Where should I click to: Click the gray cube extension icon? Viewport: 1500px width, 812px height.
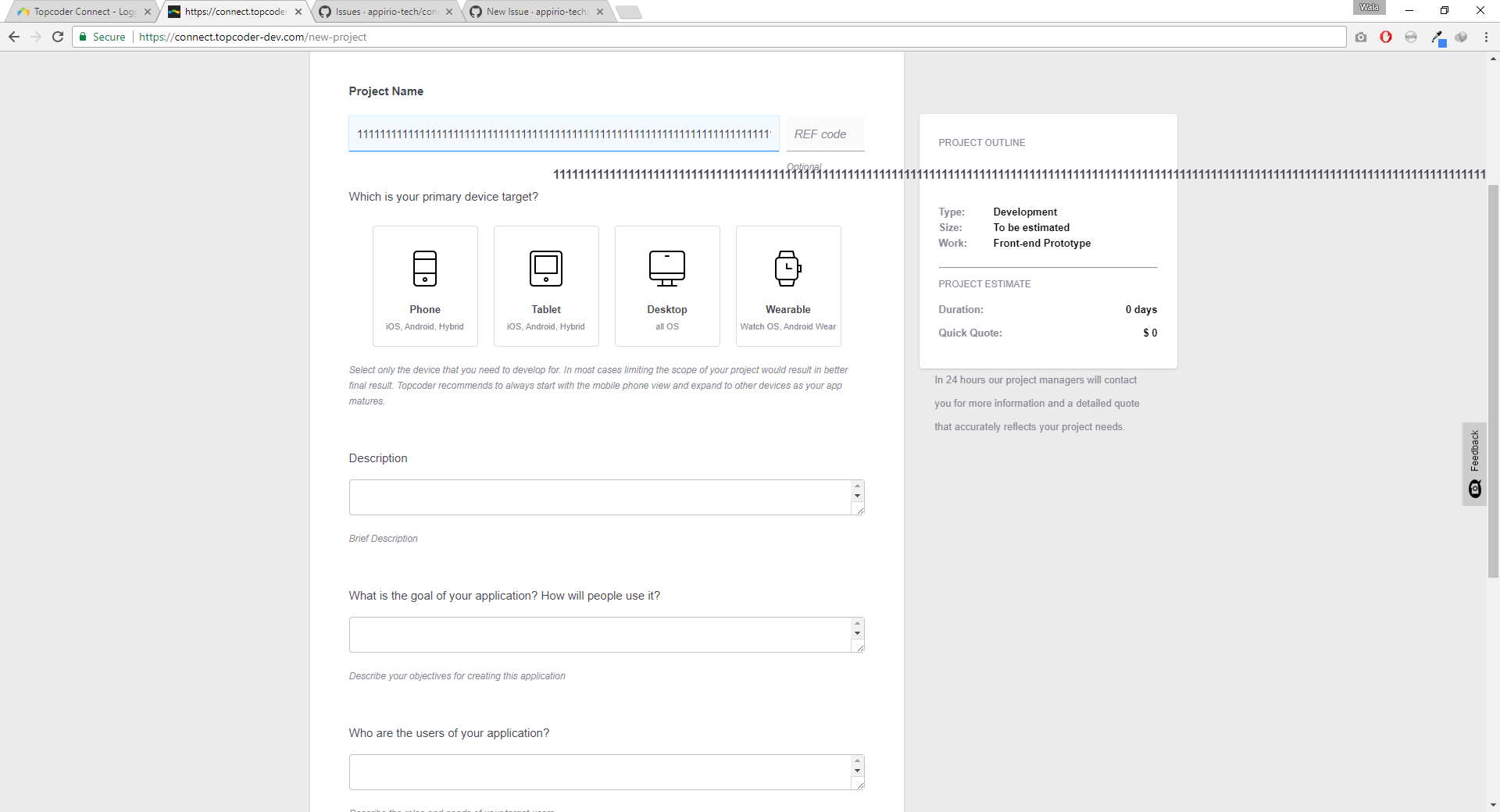pos(1461,37)
